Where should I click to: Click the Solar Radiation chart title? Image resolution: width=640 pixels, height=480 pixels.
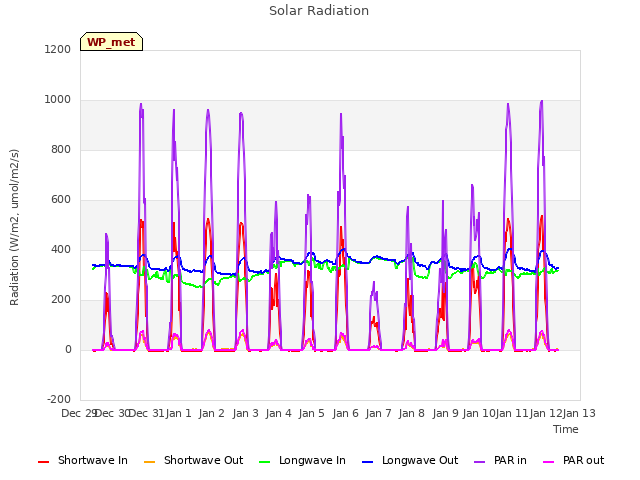pyautogui.click(x=319, y=11)
